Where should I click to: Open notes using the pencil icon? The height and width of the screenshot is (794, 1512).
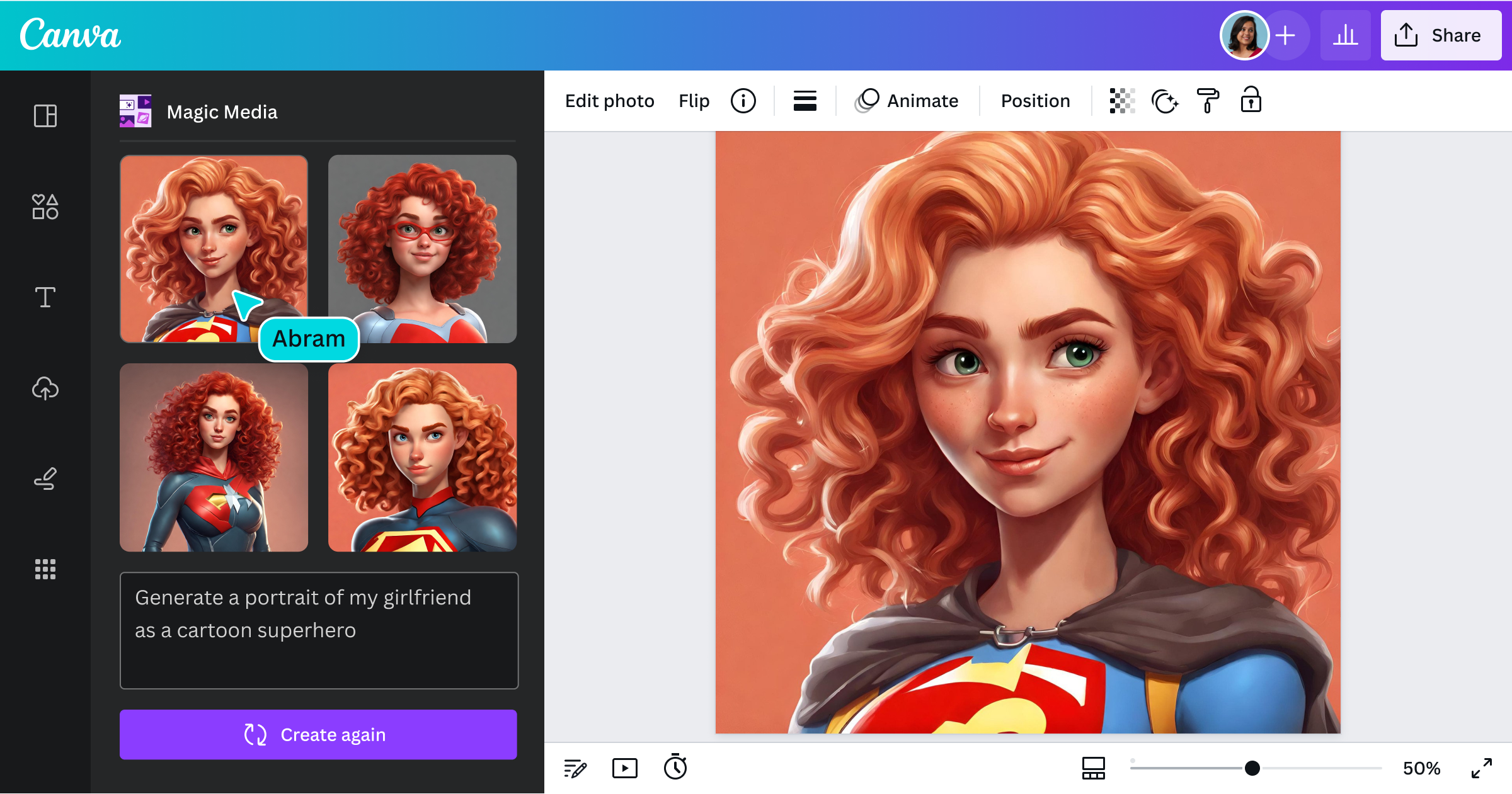[x=574, y=768]
